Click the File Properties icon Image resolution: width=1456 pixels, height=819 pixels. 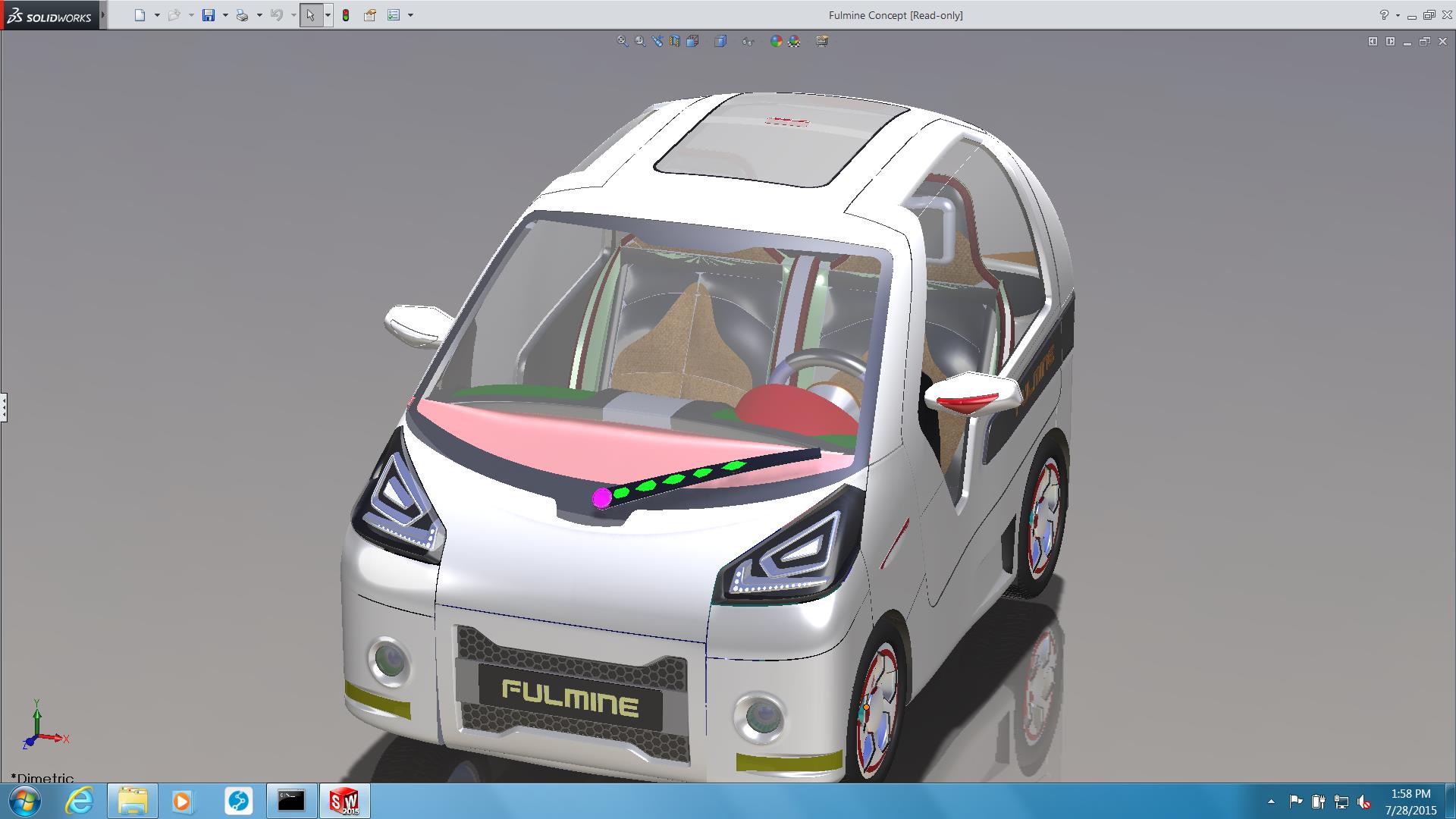pyautogui.click(x=370, y=15)
